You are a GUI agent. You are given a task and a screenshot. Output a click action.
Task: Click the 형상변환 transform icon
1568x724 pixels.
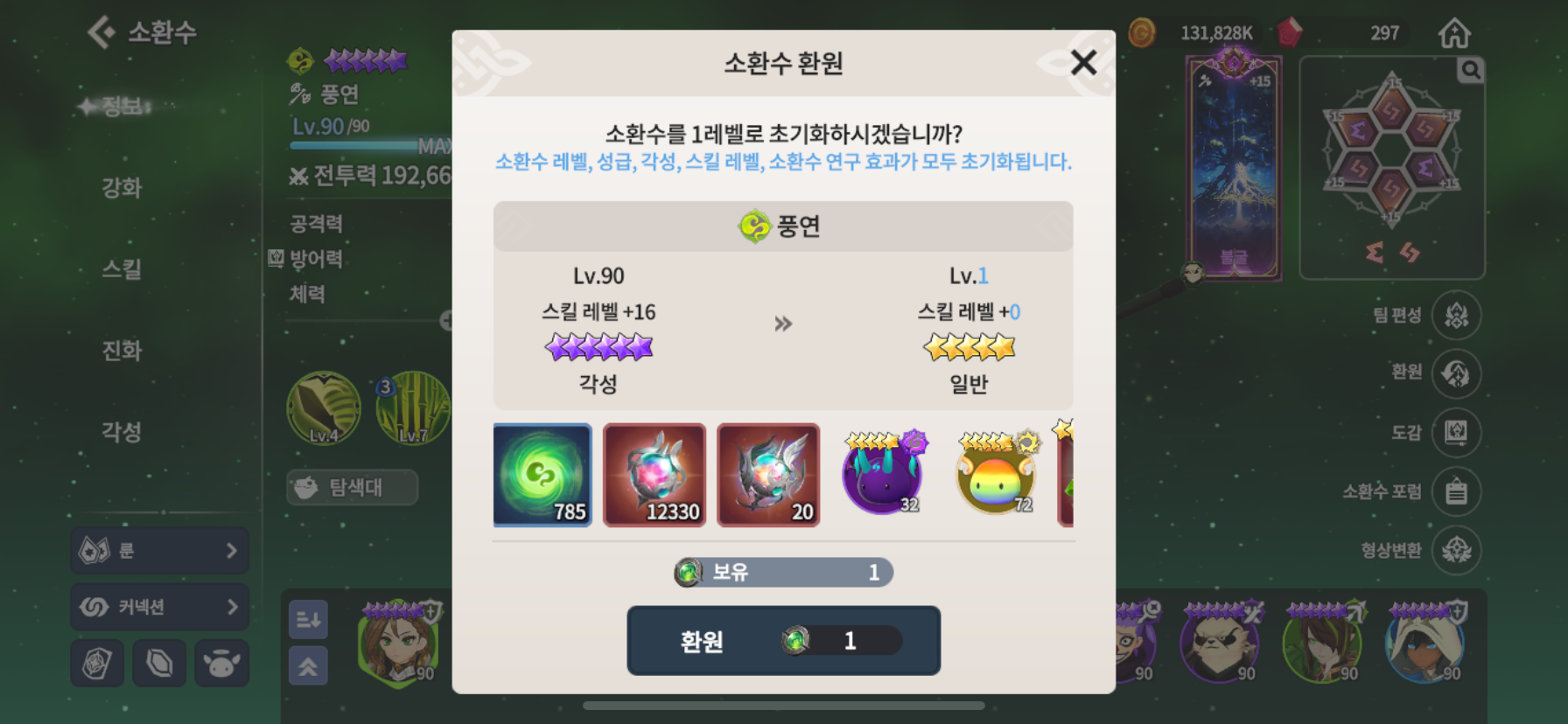pyautogui.click(x=1456, y=550)
